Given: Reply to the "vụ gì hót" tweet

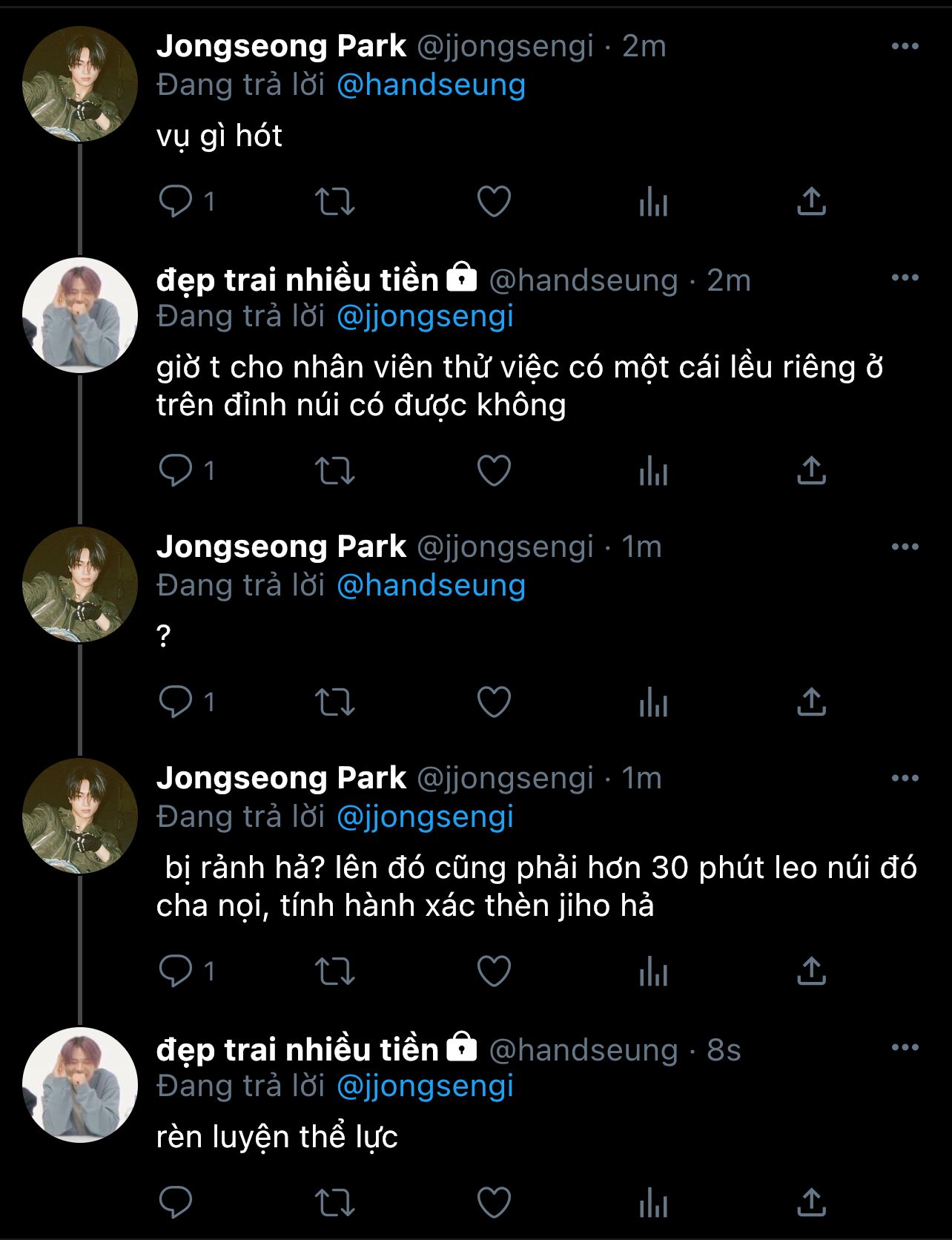Looking at the screenshot, I should pos(176,201).
